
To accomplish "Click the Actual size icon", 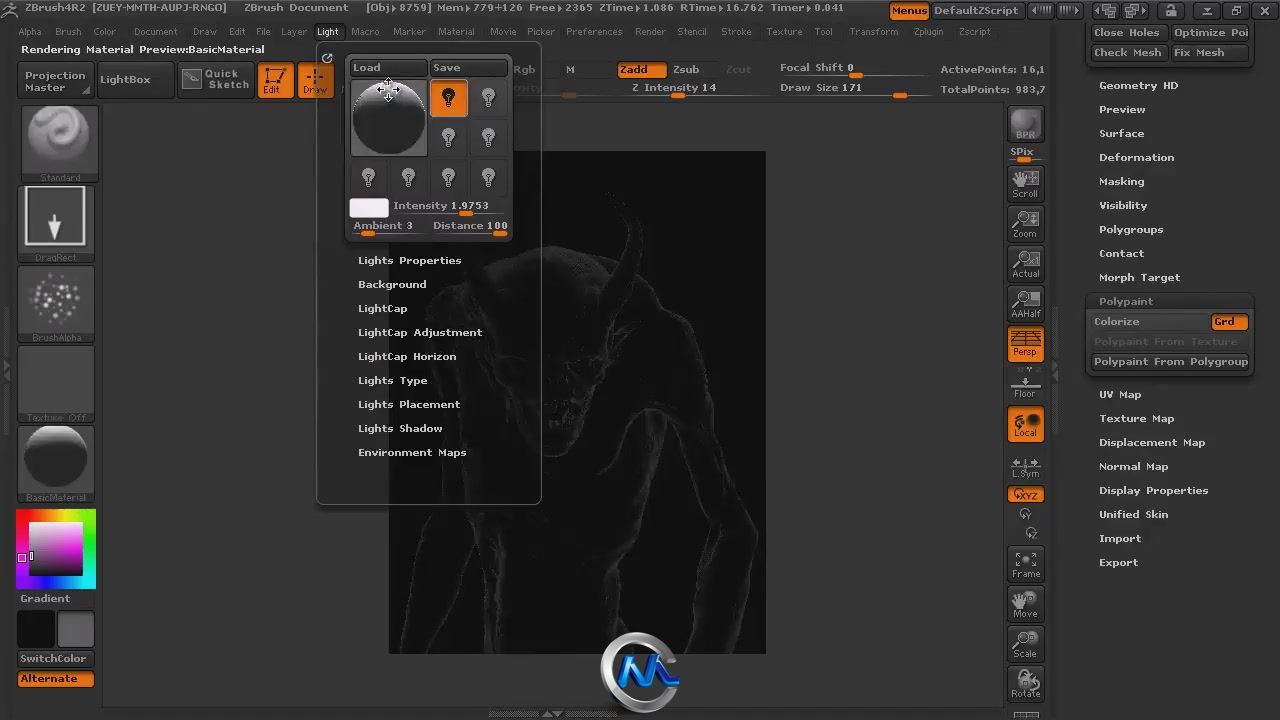I will click(x=1025, y=263).
